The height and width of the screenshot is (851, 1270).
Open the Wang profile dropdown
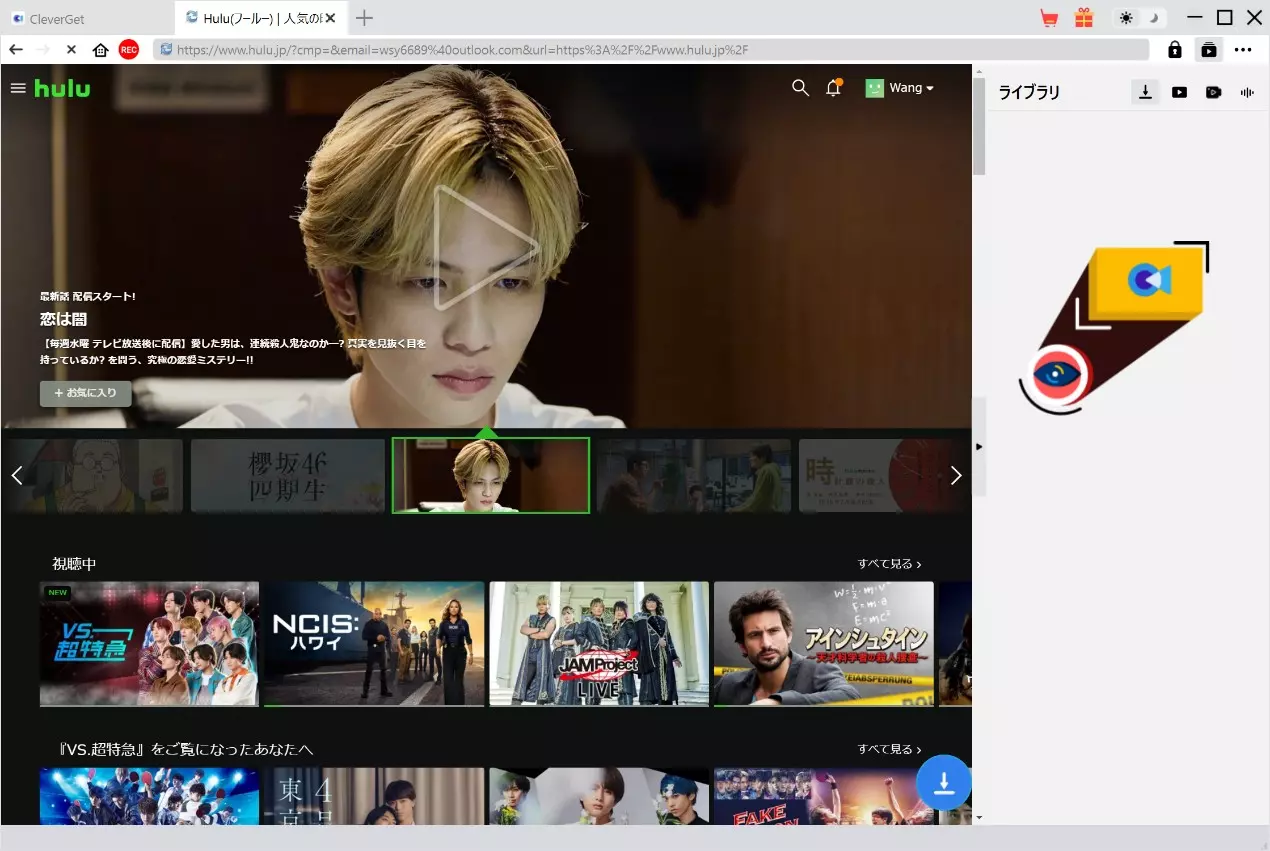point(899,88)
